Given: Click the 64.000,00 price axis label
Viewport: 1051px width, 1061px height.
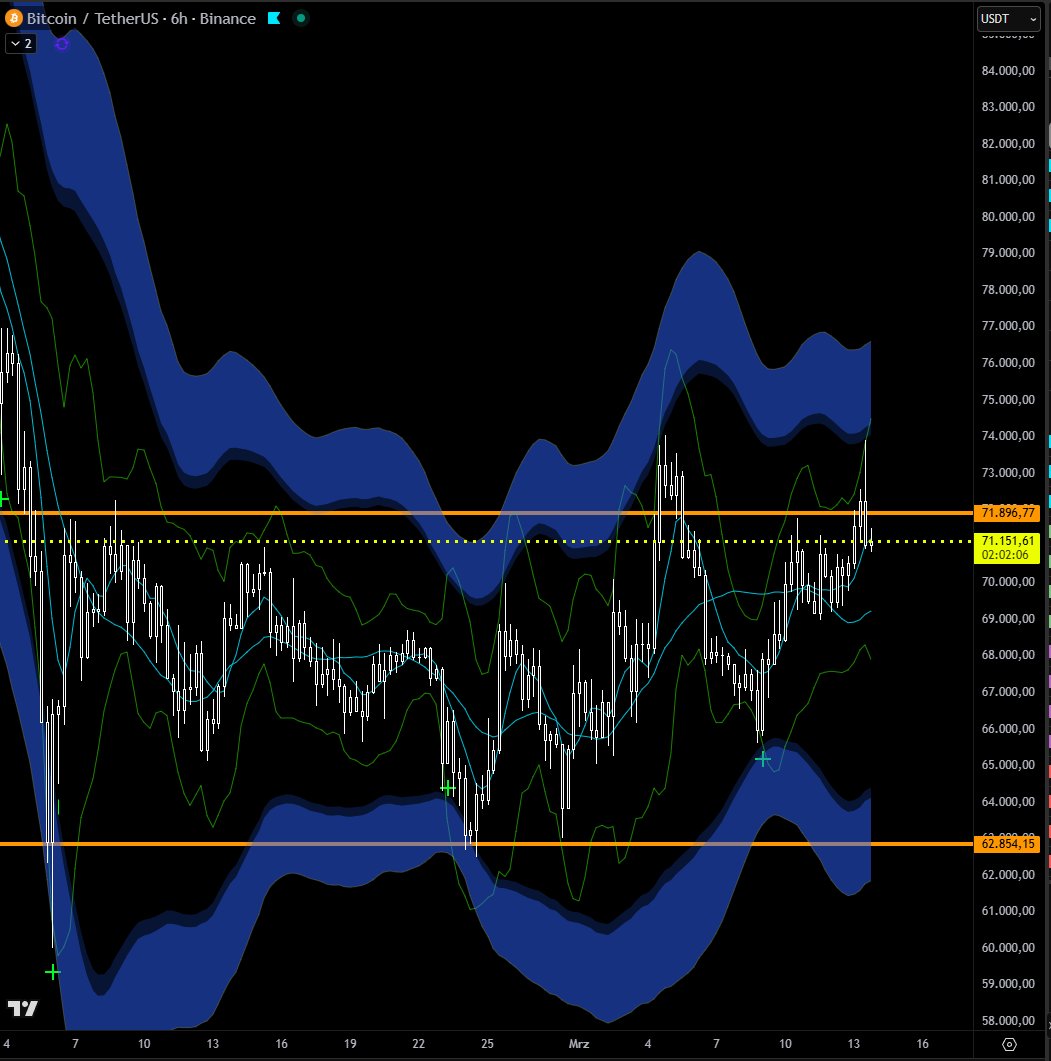Looking at the screenshot, I should click(x=1008, y=801).
